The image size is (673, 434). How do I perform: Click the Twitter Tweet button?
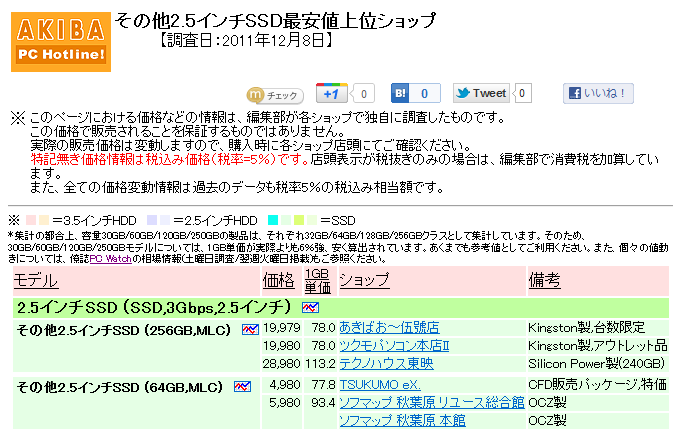click(481, 93)
